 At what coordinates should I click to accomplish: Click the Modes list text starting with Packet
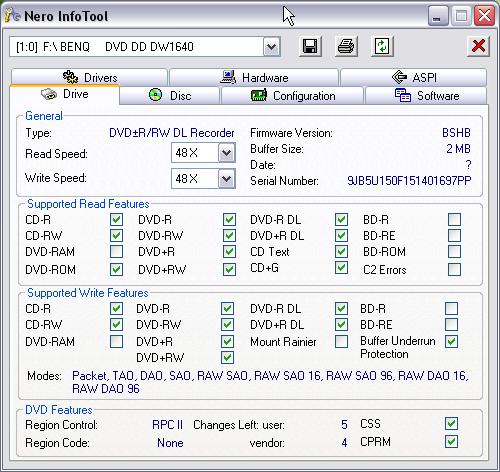pos(270,382)
